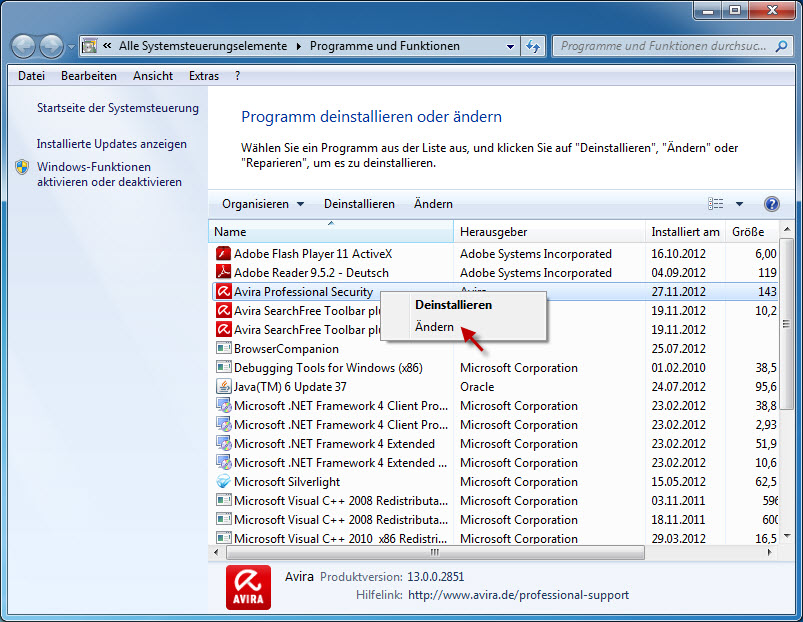Screen dimensions: 803x622
Task: Open the Bearbeiten menu
Action: pyautogui.click(x=89, y=76)
